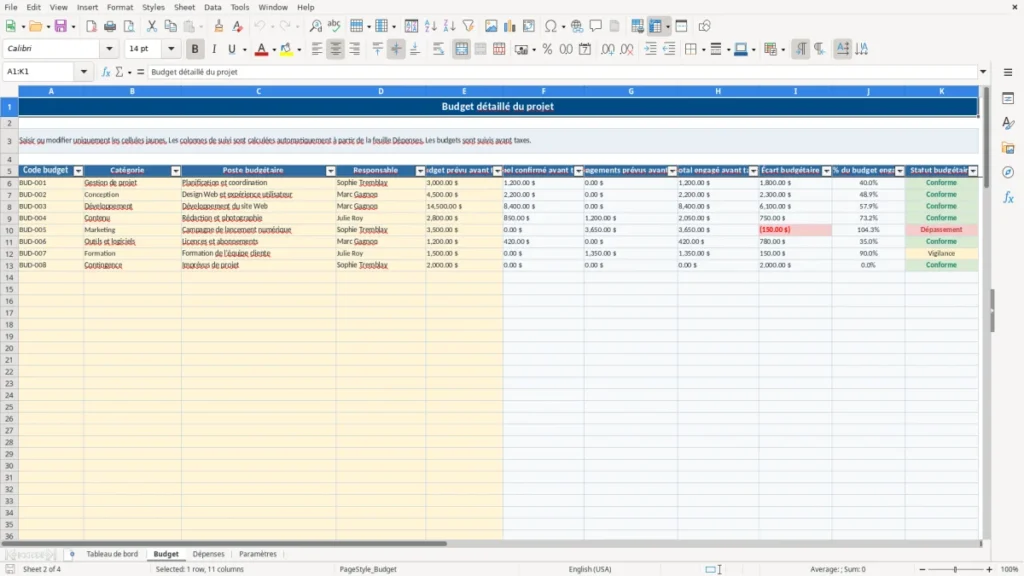This screenshot has width=1024, height=576.
Task: Click the Open folder icon
Action: click(x=35, y=26)
